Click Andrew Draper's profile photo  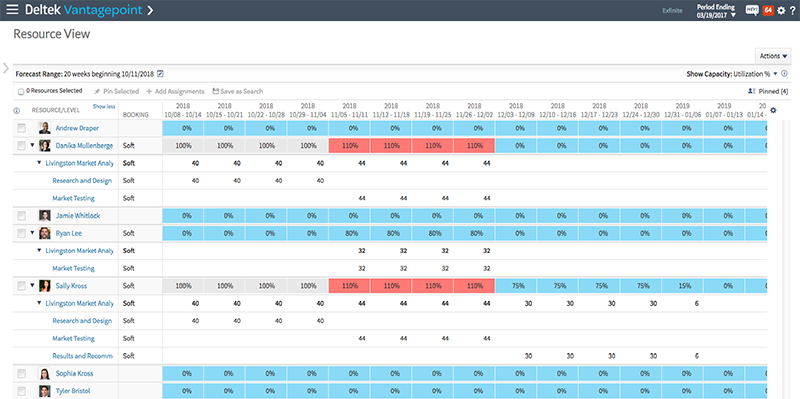point(45,128)
